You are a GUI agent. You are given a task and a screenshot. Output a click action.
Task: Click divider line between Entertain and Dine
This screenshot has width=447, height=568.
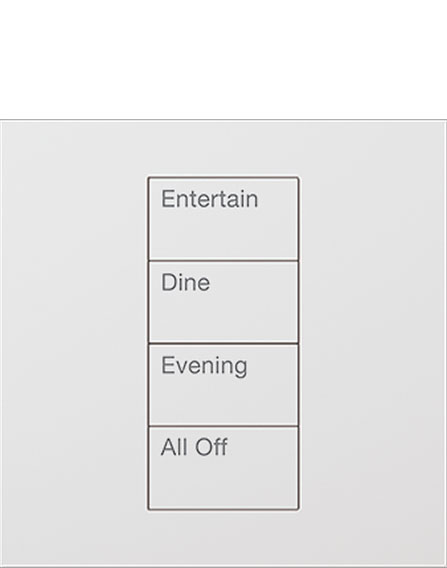click(x=223, y=260)
